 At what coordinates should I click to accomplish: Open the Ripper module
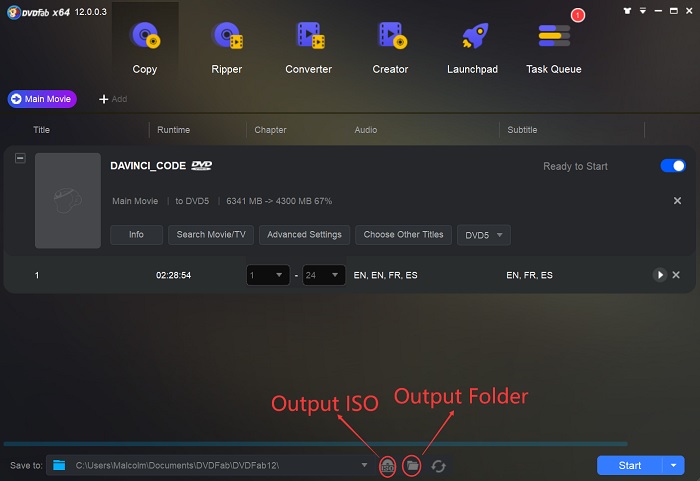pos(227,47)
